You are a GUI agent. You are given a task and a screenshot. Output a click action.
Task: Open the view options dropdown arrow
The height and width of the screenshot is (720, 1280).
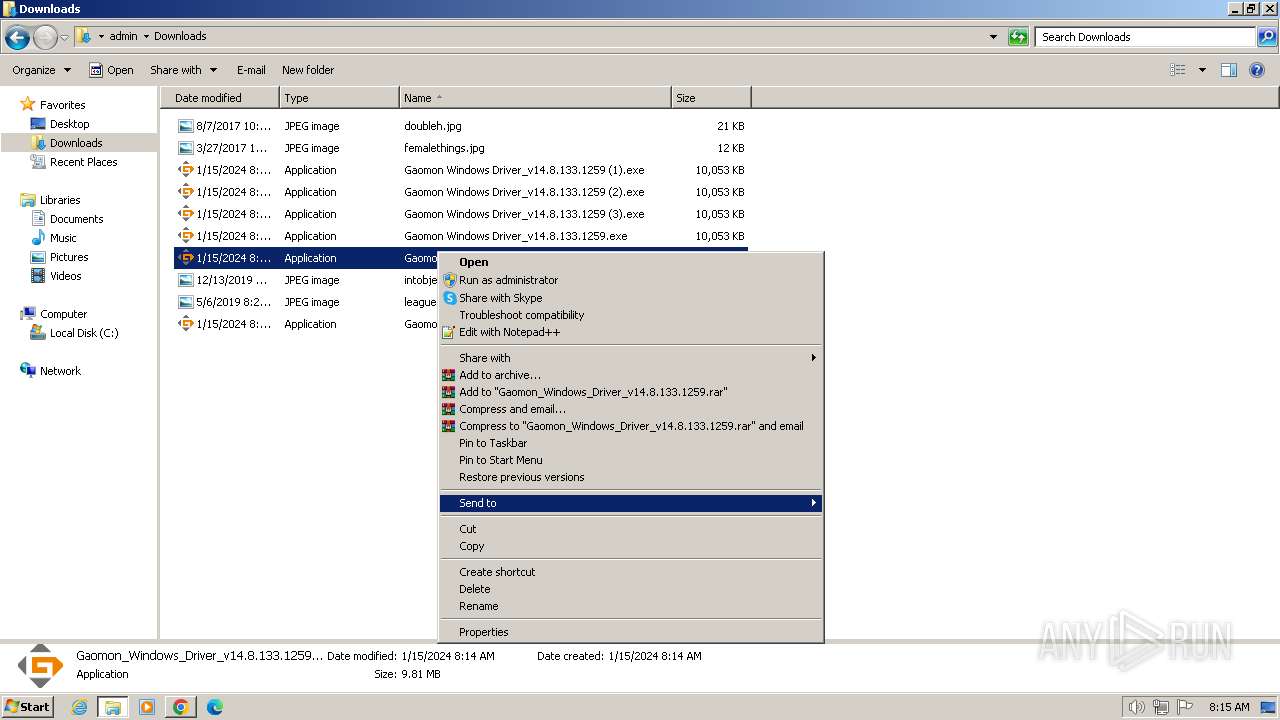click(1202, 70)
